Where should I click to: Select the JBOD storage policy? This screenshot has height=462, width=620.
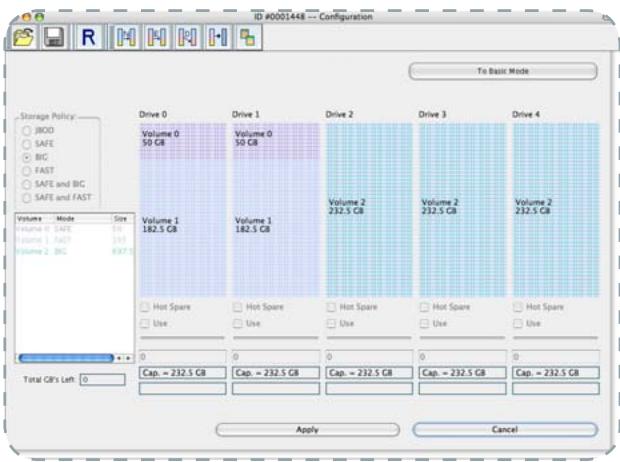coord(26,131)
